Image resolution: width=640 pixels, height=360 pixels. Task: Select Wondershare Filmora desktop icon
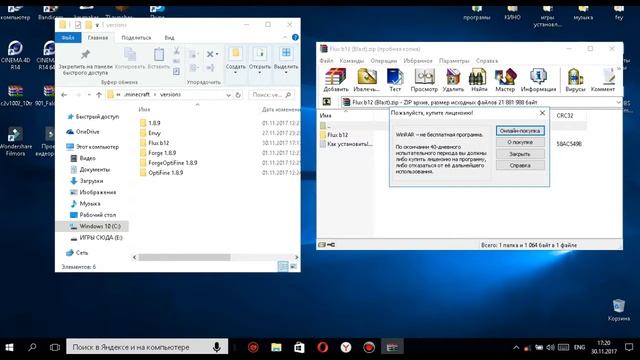tap(15, 142)
